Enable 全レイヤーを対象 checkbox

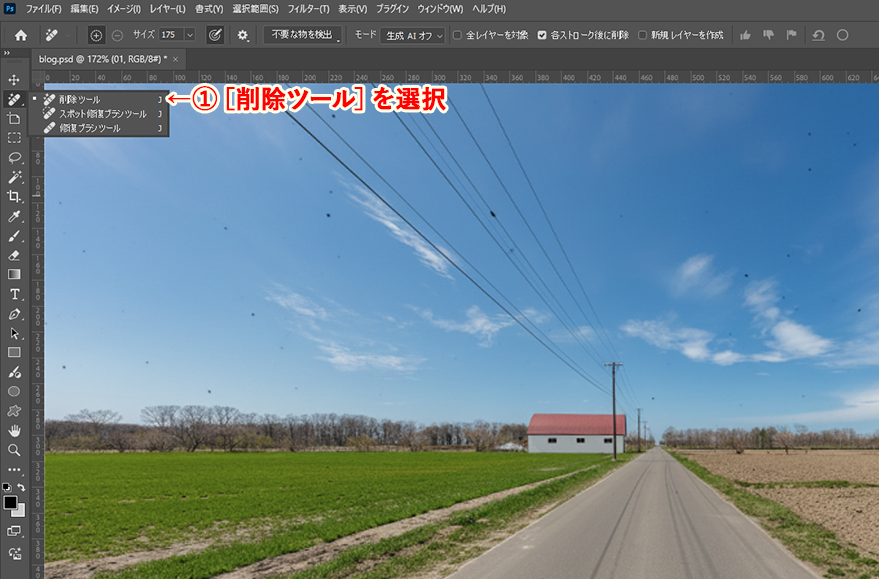(458, 35)
